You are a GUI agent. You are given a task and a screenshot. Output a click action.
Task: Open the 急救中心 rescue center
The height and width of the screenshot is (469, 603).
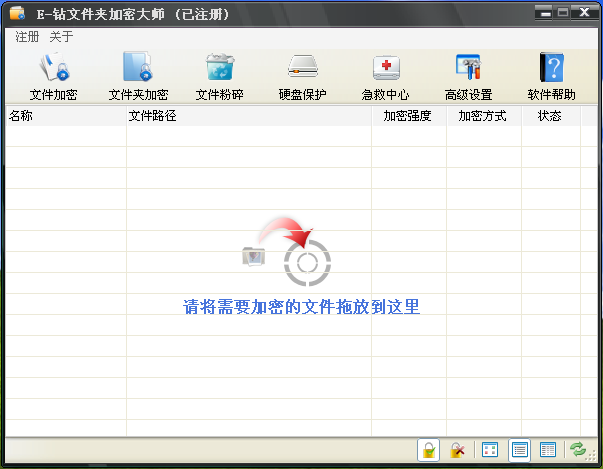pos(386,77)
